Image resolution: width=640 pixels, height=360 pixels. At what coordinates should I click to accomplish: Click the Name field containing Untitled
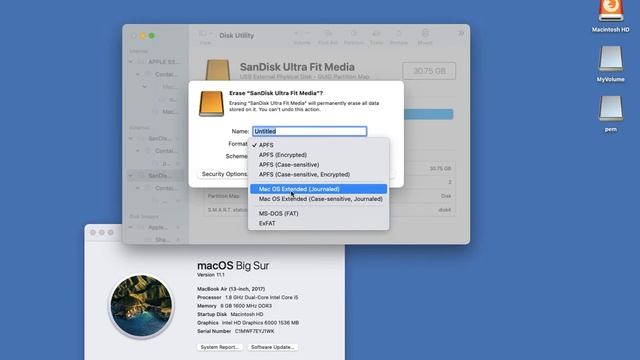pos(309,131)
